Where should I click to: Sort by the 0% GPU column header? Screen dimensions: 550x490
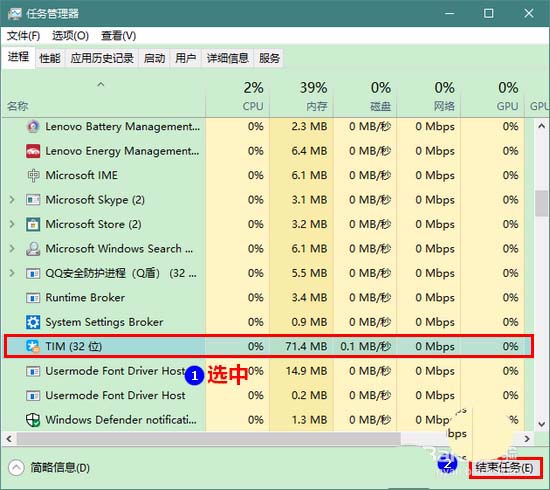pos(492,95)
